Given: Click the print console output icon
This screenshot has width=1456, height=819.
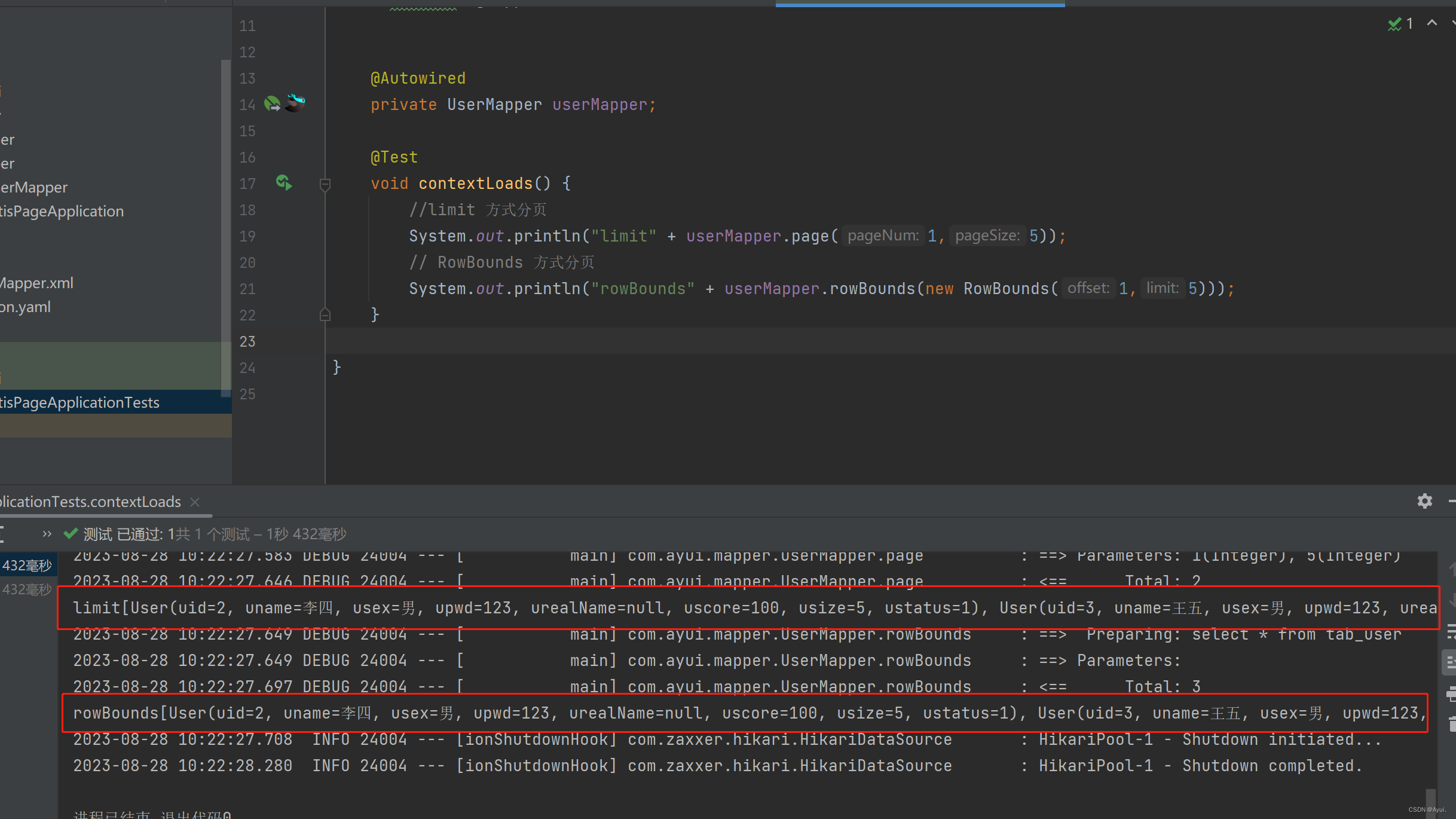Looking at the screenshot, I should 1451,694.
